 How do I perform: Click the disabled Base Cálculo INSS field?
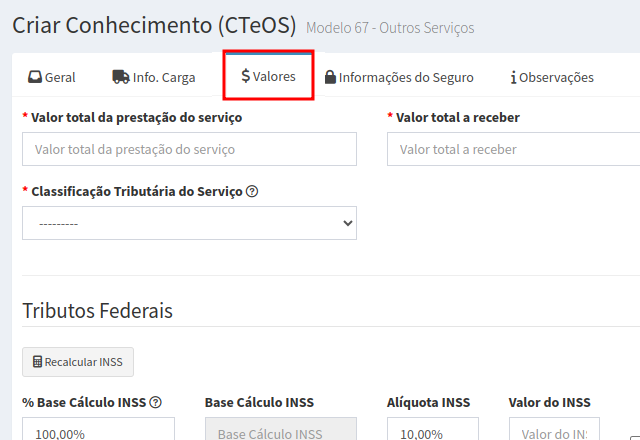pos(280,431)
